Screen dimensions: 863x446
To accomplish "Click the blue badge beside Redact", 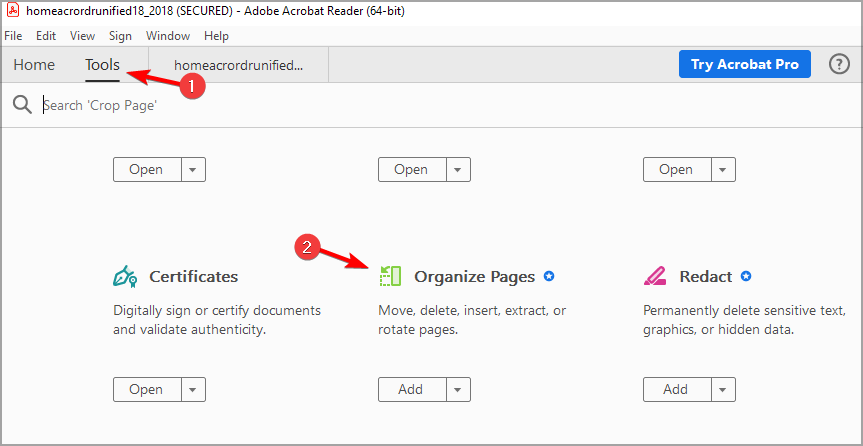I will click(x=746, y=276).
